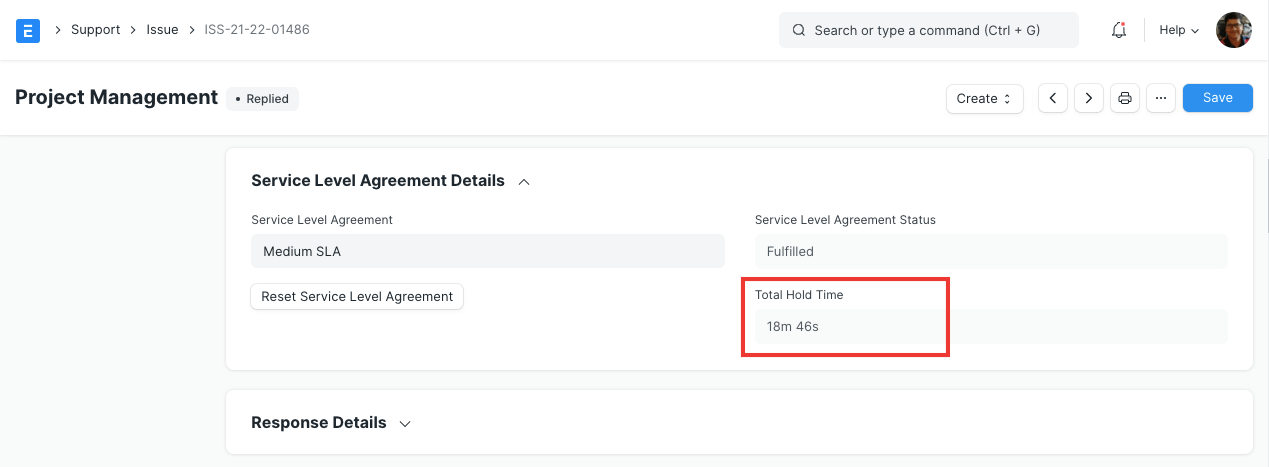Click the ISS-21-22-01486 breadcrumb
Viewport: 1269px width, 467px height.
tap(257, 30)
